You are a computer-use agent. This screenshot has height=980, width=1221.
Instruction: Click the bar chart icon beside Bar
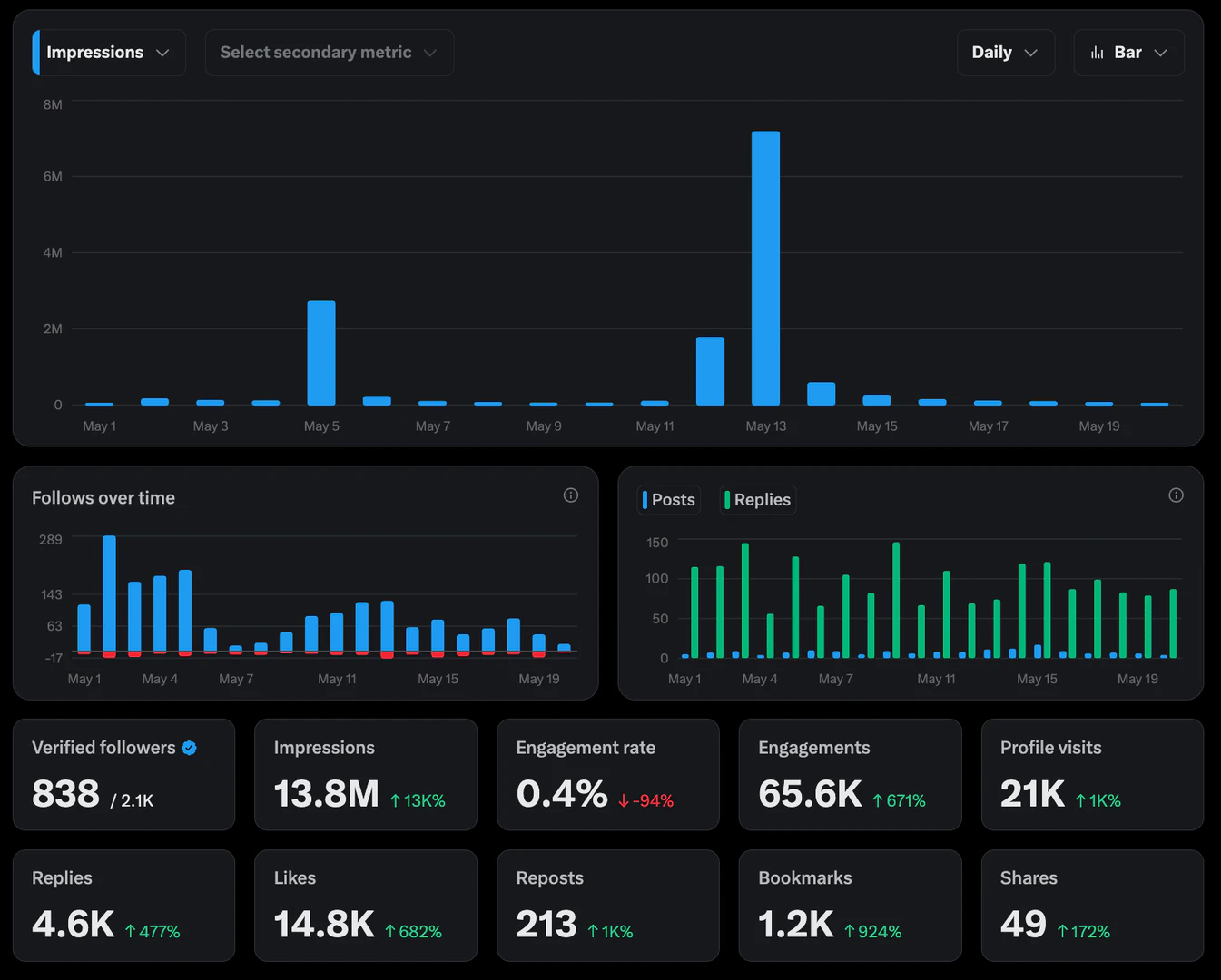tap(1097, 53)
